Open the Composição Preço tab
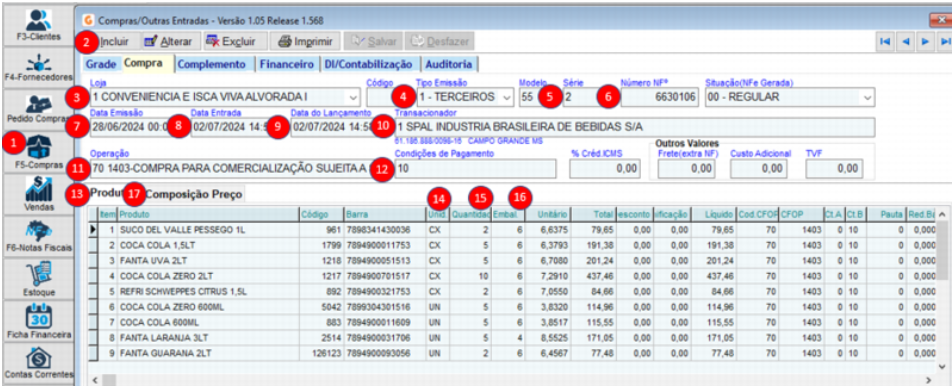Image resolution: width=952 pixels, height=391 pixels. [194, 194]
